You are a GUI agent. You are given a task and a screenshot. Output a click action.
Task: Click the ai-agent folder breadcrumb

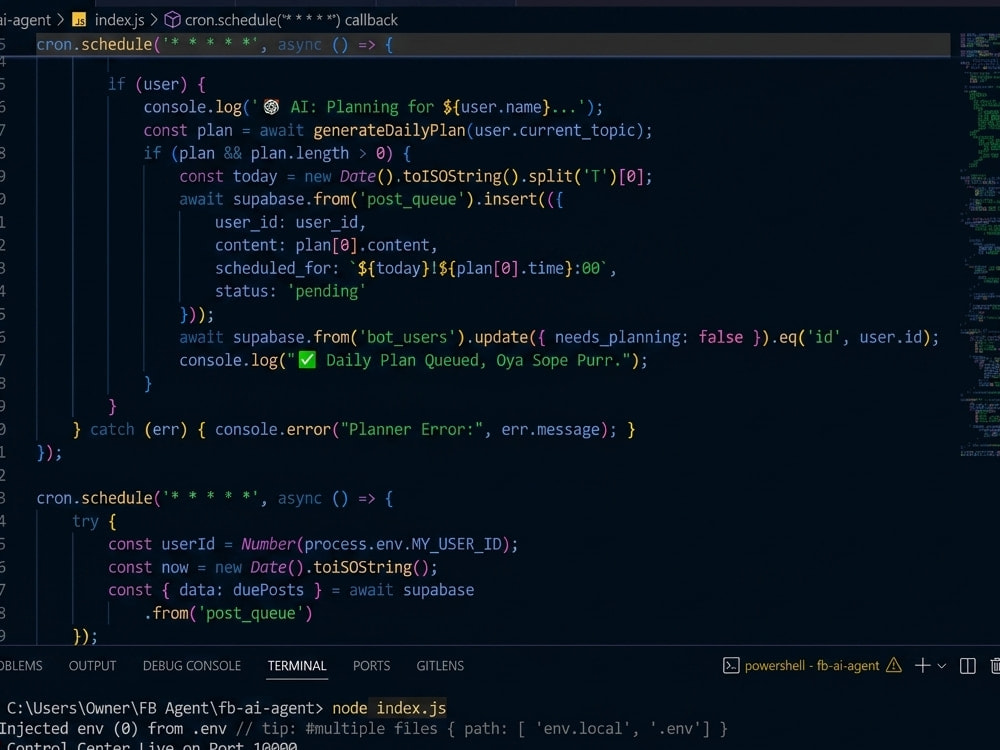tap(26, 20)
